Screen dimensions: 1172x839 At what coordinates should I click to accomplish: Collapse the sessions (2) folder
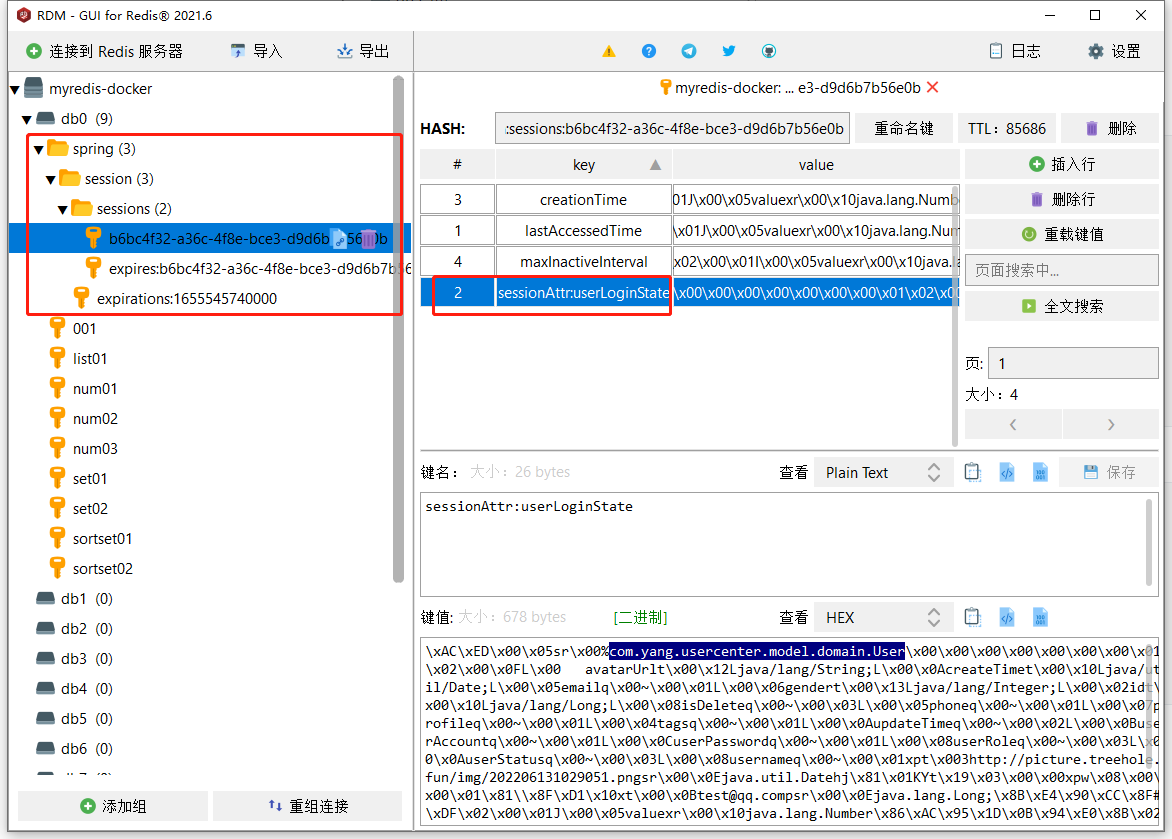pyautogui.click(x=63, y=209)
